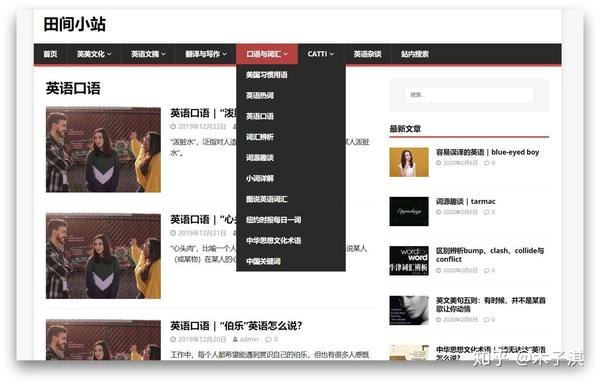Click the comment icon under blue-eyed boy article
The width and height of the screenshot is (600, 384).
pos(487,163)
